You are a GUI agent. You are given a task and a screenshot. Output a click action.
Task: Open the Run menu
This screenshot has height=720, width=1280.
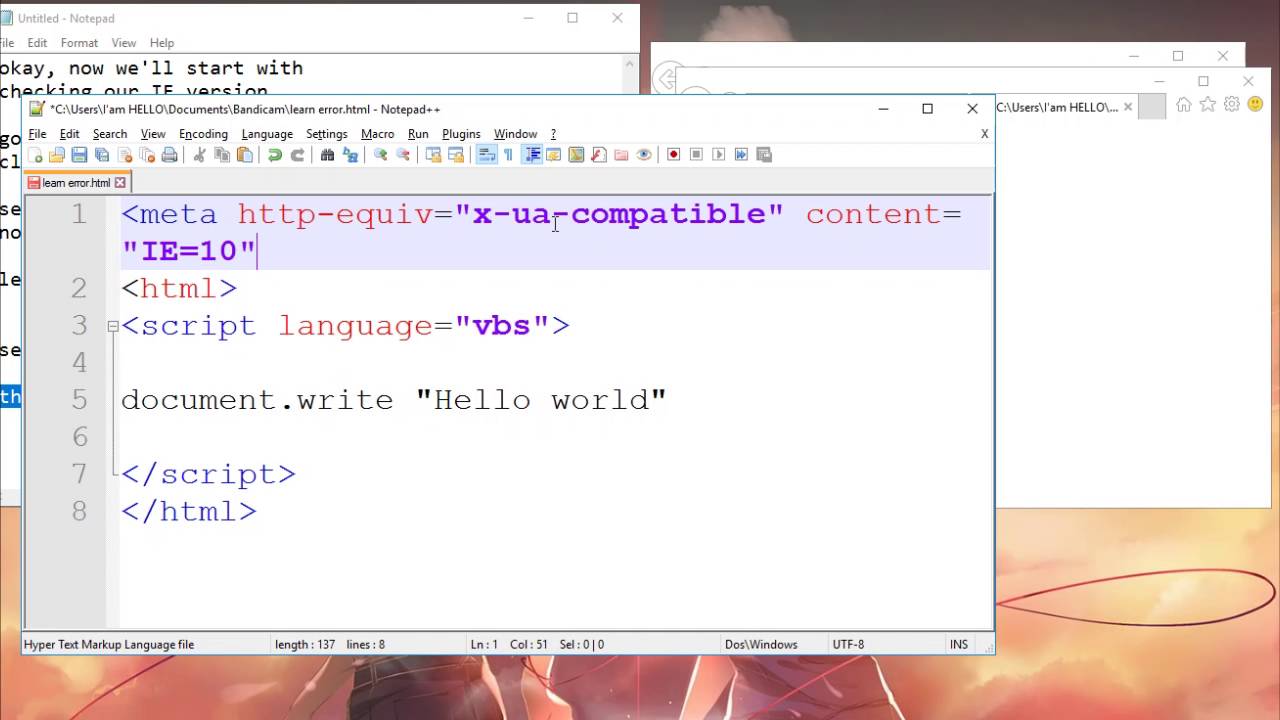[418, 134]
